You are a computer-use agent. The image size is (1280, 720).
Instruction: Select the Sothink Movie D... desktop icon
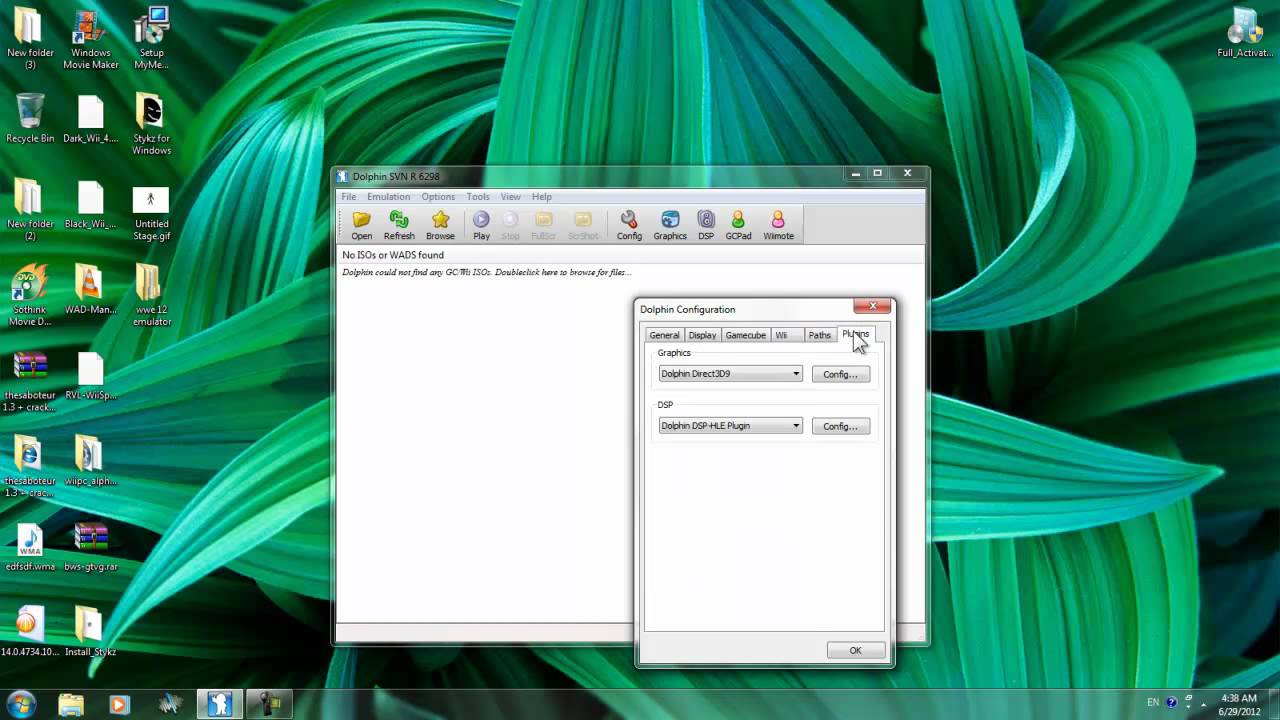tap(30, 296)
